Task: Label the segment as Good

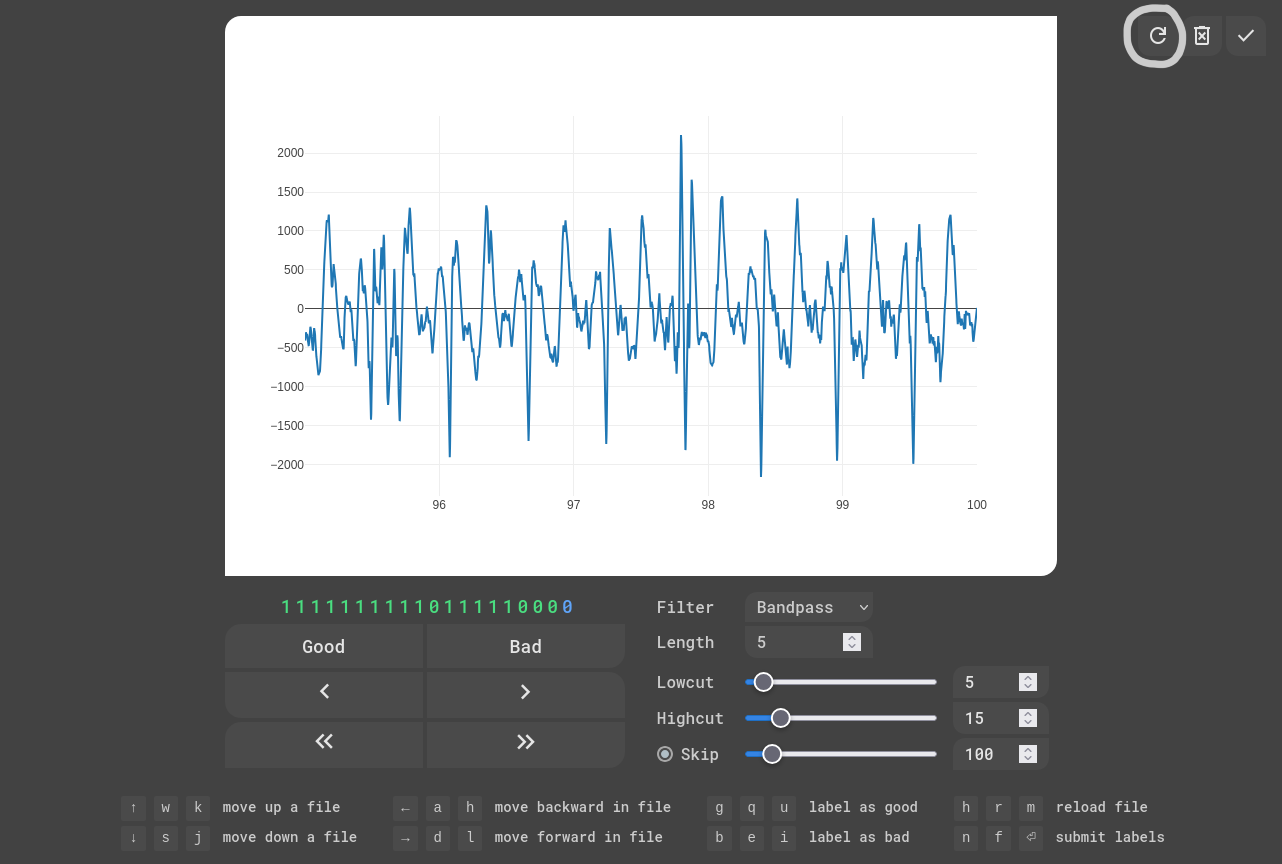Action: pos(324,647)
